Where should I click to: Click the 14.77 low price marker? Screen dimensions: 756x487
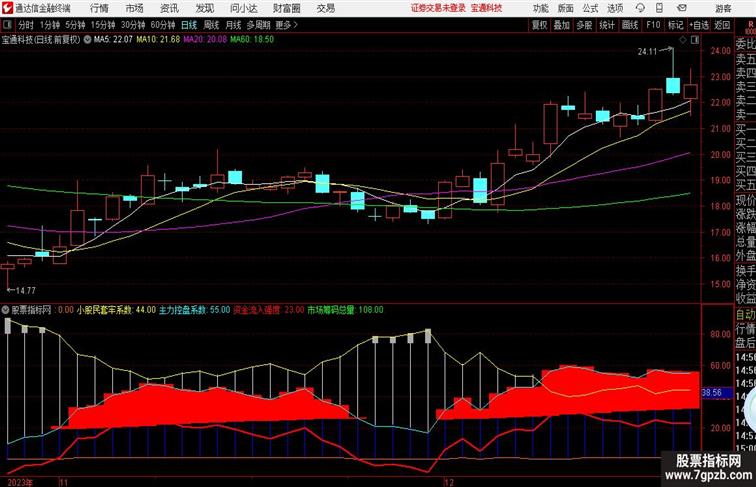[26, 290]
